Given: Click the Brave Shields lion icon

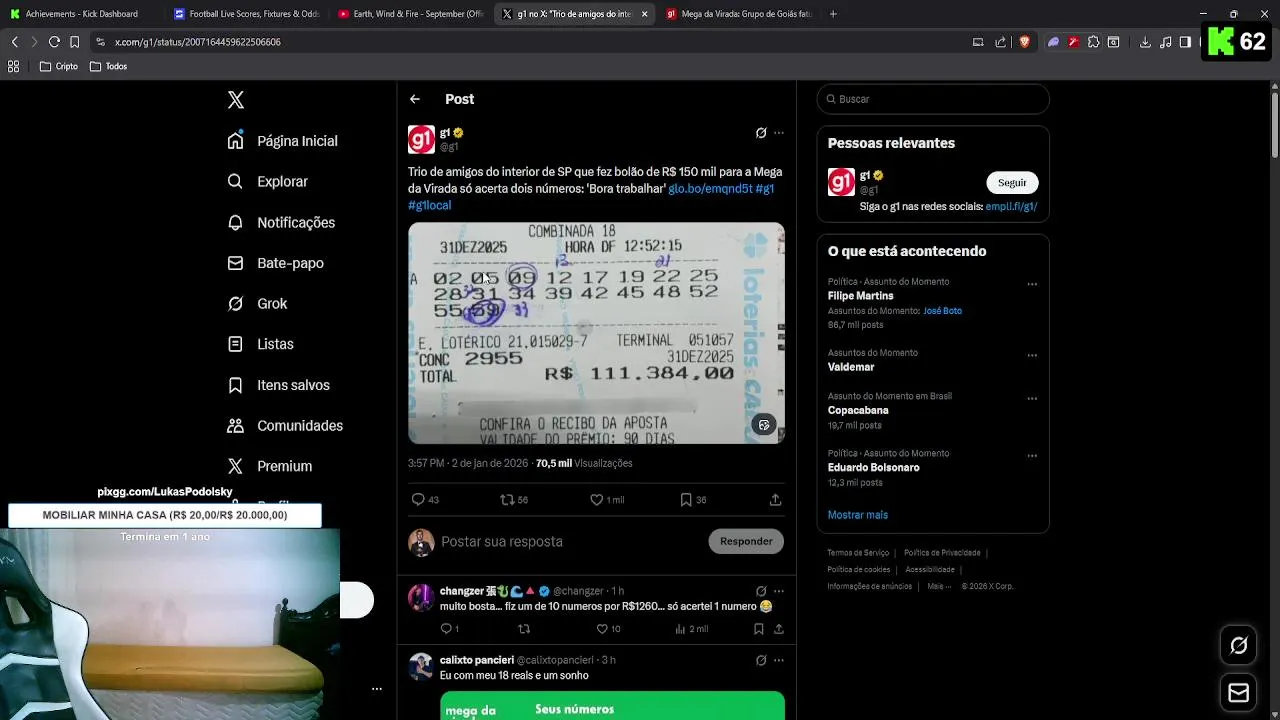Looking at the screenshot, I should pyautogui.click(x=1024, y=42).
